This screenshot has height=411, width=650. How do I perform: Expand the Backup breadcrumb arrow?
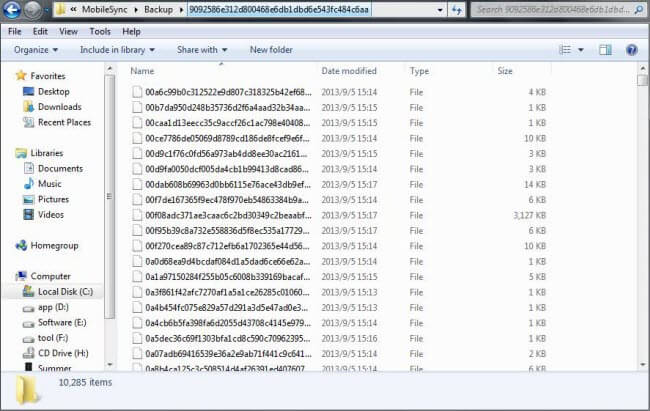(x=181, y=10)
